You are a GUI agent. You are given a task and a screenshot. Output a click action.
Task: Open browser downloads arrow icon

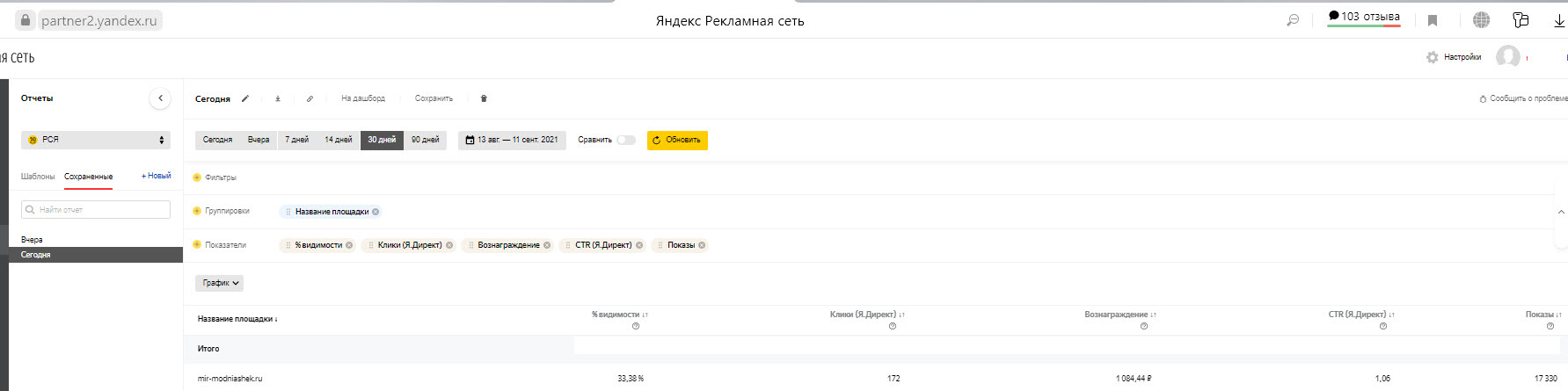(1559, 20)
